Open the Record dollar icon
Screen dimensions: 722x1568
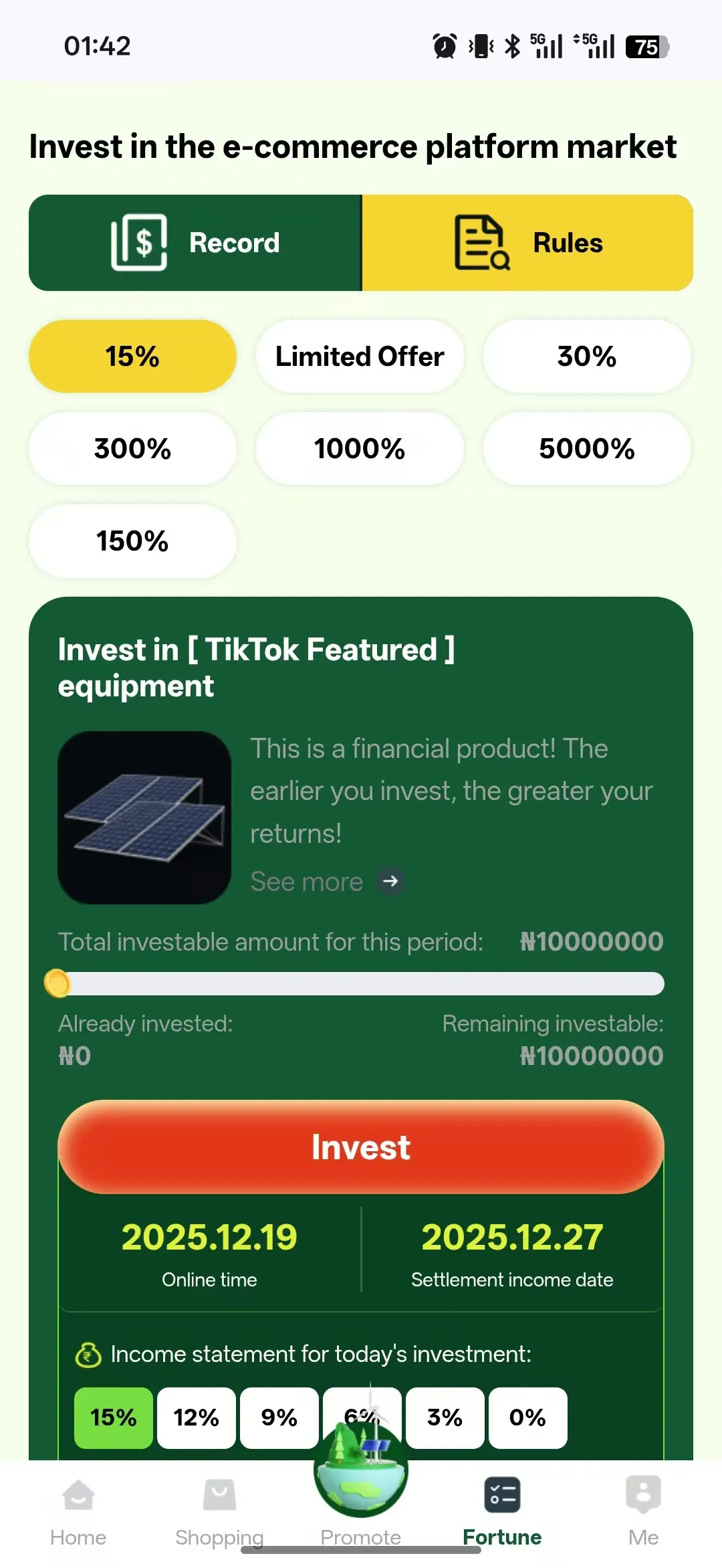(x=139, y=243)
